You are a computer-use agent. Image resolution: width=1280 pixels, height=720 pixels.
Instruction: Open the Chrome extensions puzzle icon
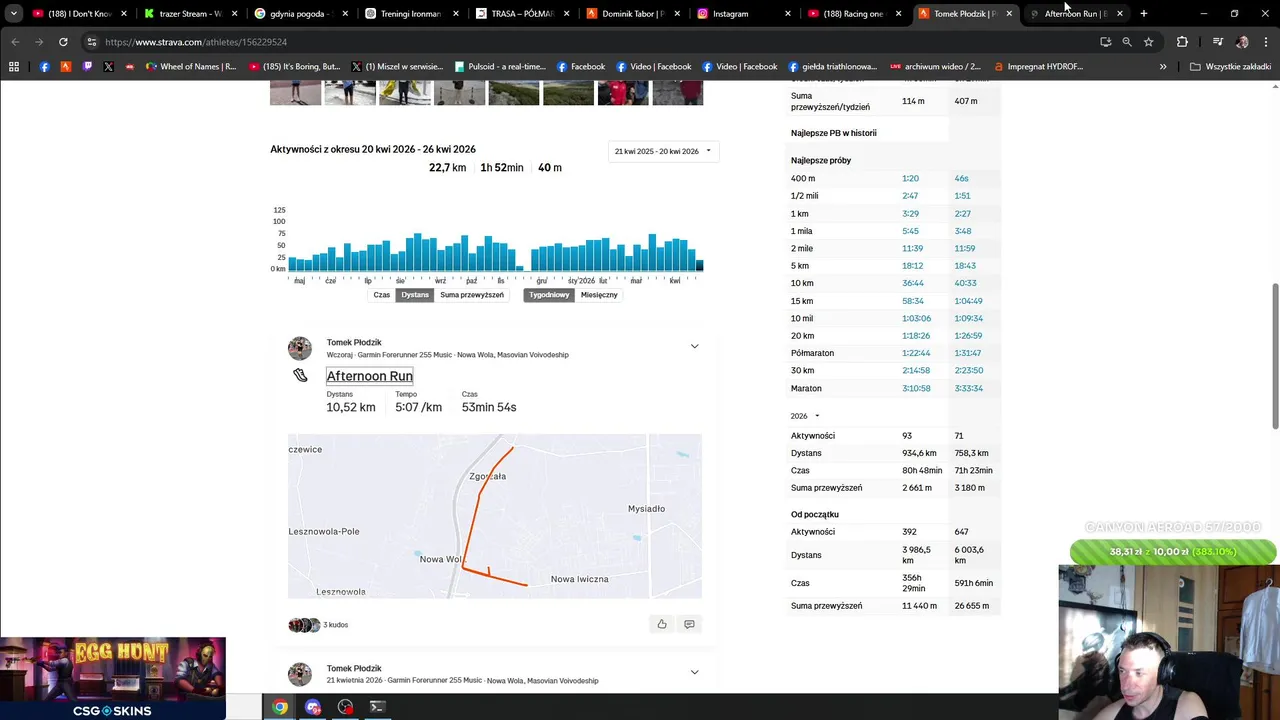point(1182,42)
